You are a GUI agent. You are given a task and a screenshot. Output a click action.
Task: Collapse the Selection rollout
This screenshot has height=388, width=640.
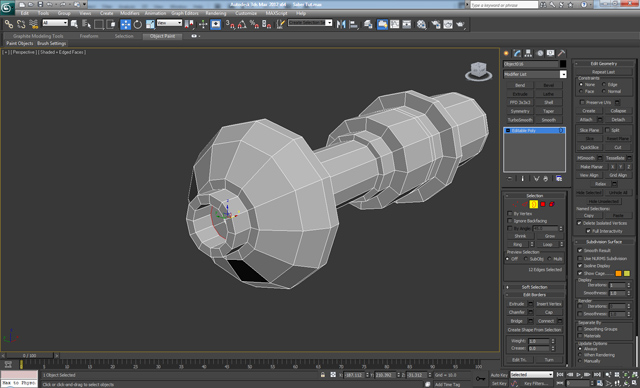click(x=534, y=196)
